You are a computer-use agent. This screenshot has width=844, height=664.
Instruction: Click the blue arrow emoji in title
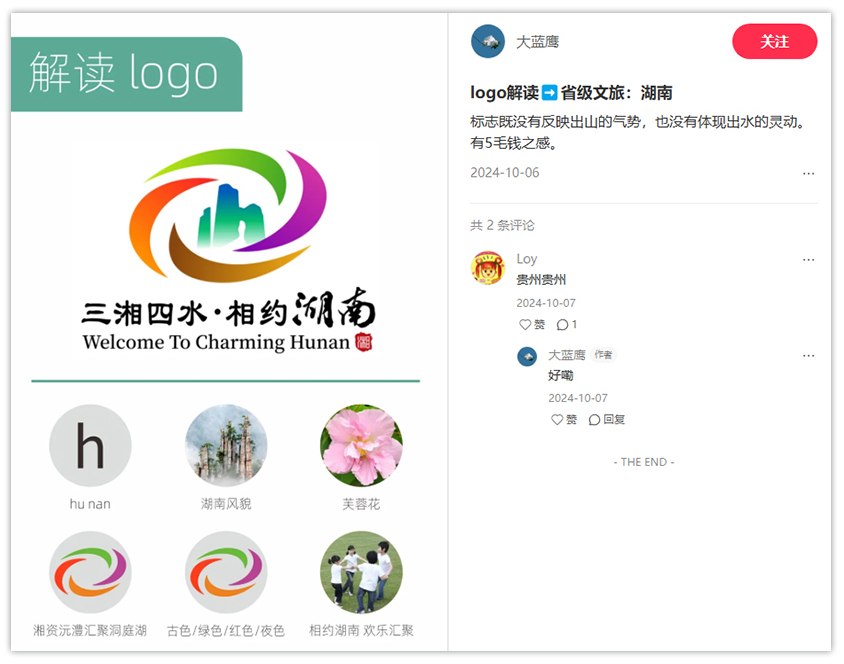(x=549, y=93)
